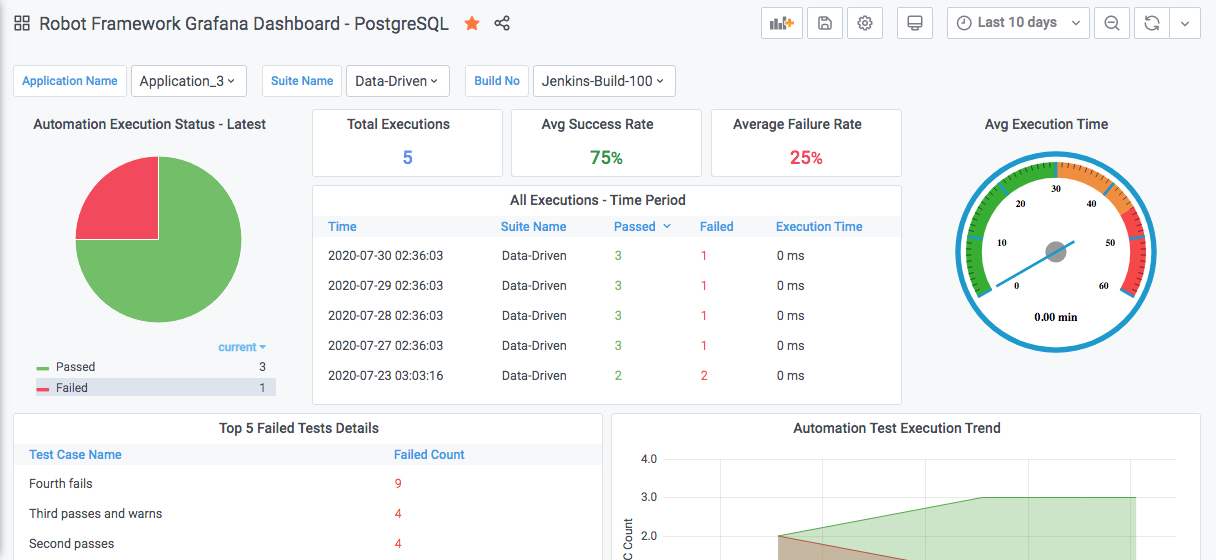Open the Data-Driven suite dropdown
The height and width of the screenshot is (560, 1216).
(x=396, y=81)
